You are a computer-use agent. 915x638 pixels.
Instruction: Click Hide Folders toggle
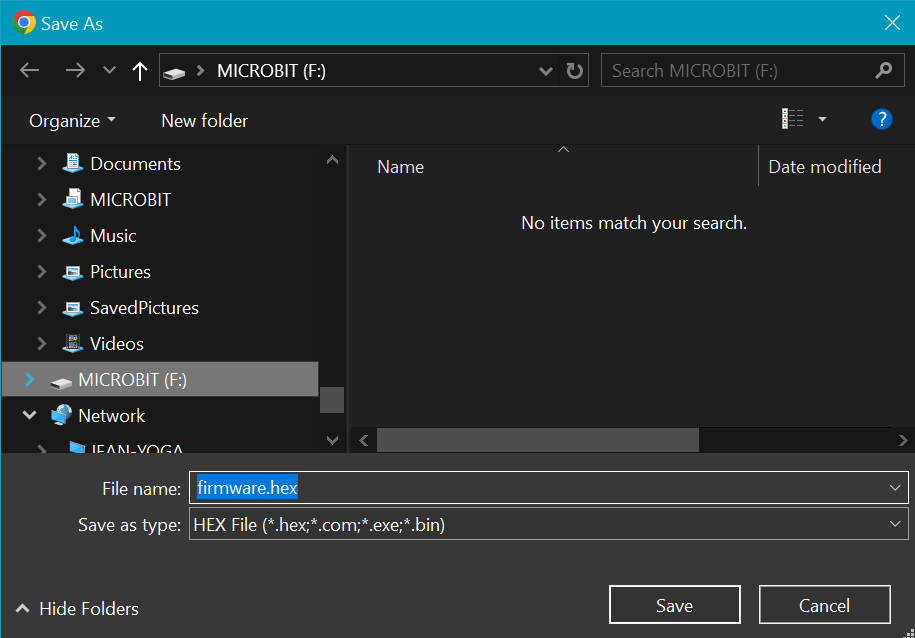tap(77, 609)
